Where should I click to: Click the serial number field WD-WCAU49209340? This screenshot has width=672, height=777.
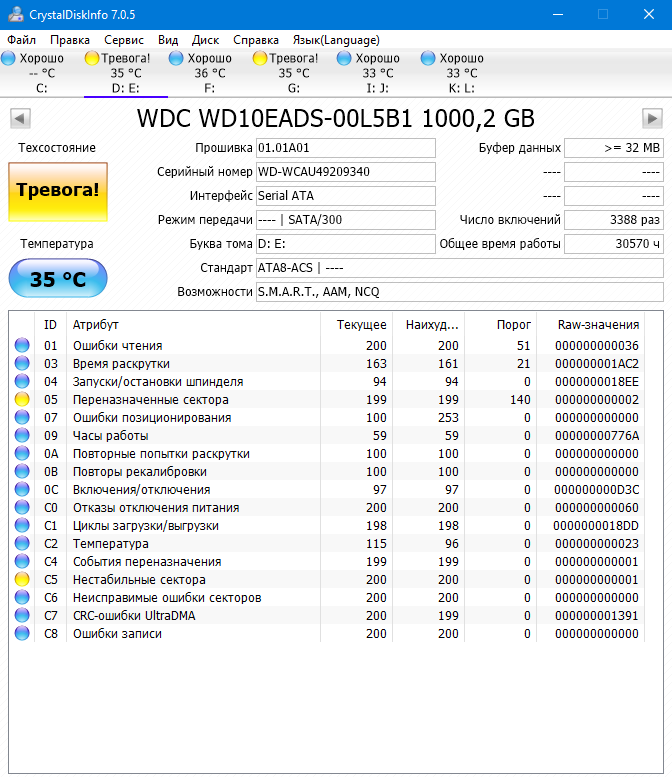tap(346, 172)
